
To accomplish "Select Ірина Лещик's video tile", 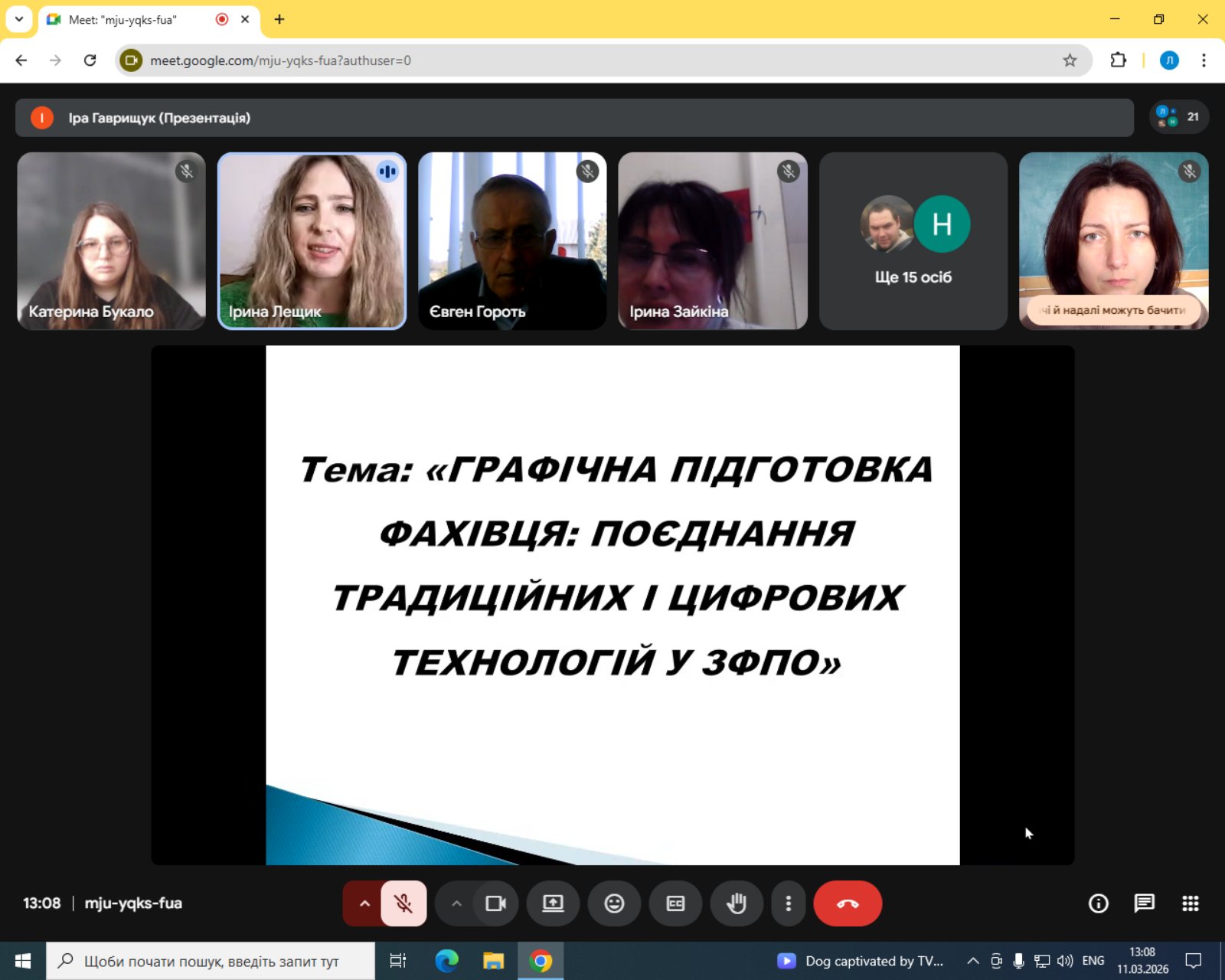I will click(x=312, y=241).
